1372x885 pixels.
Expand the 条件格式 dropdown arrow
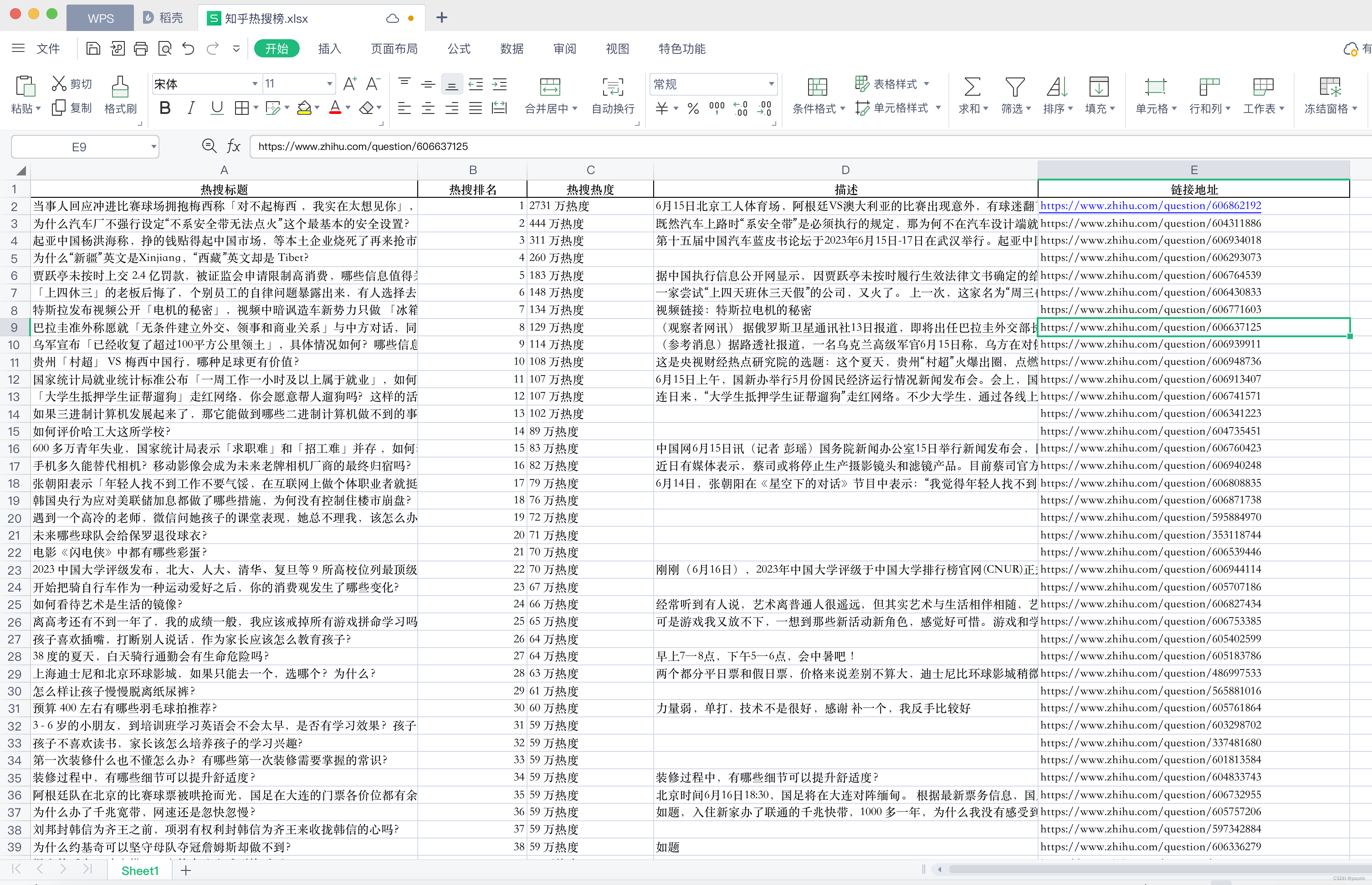[843, 108]
